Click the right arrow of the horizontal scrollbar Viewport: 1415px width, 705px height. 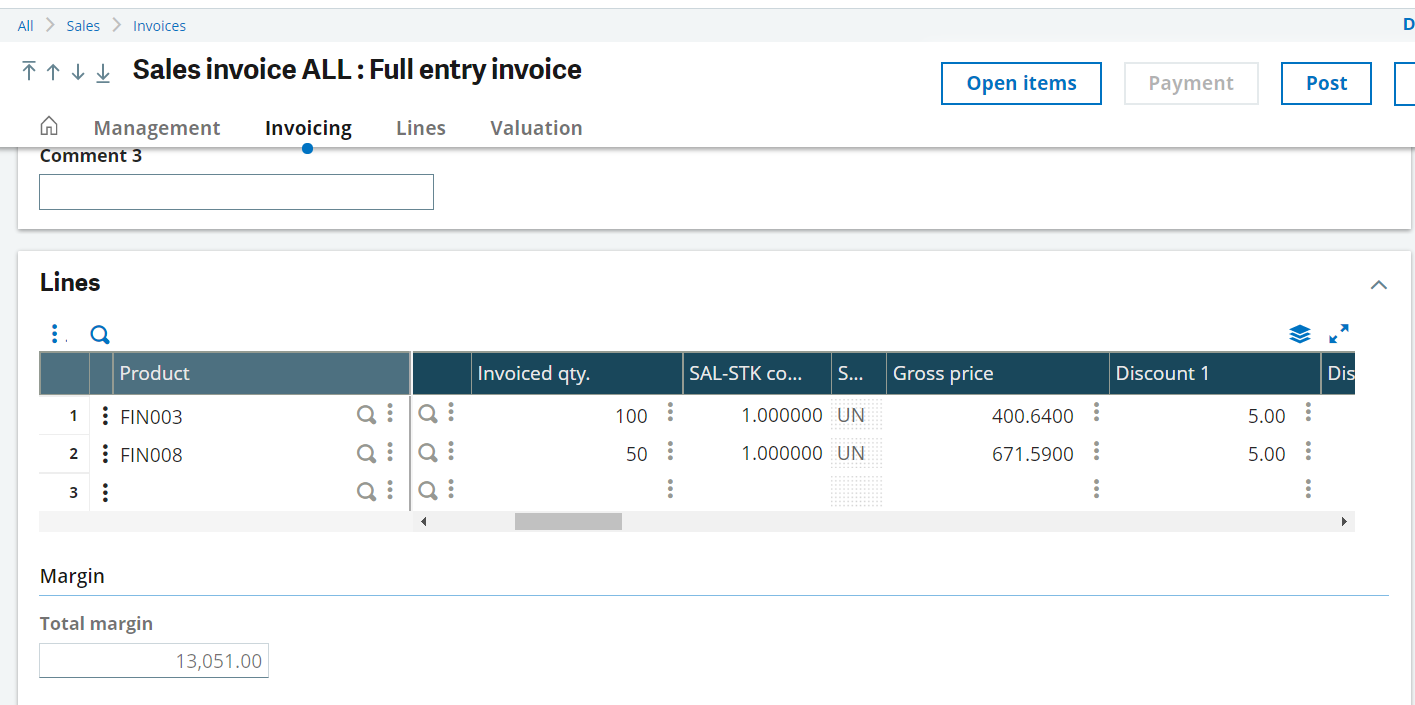tap(1345, 521)
